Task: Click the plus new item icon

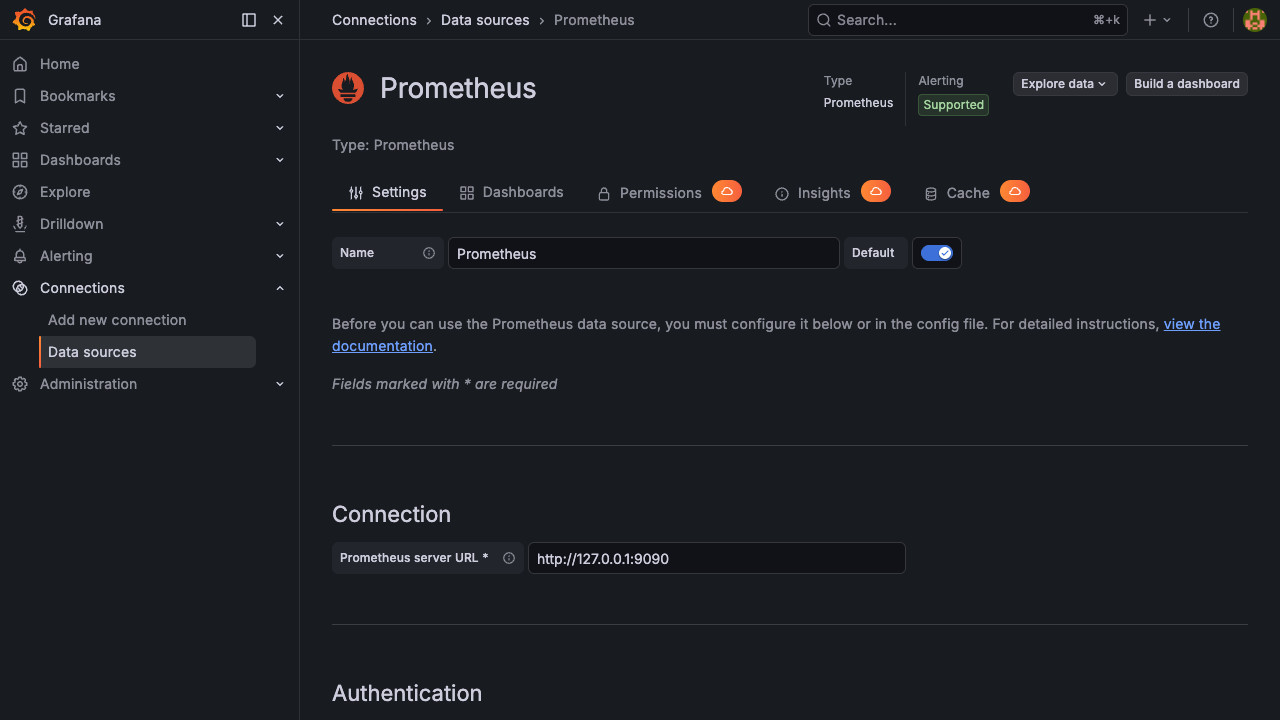Action: click(1150, 20)
